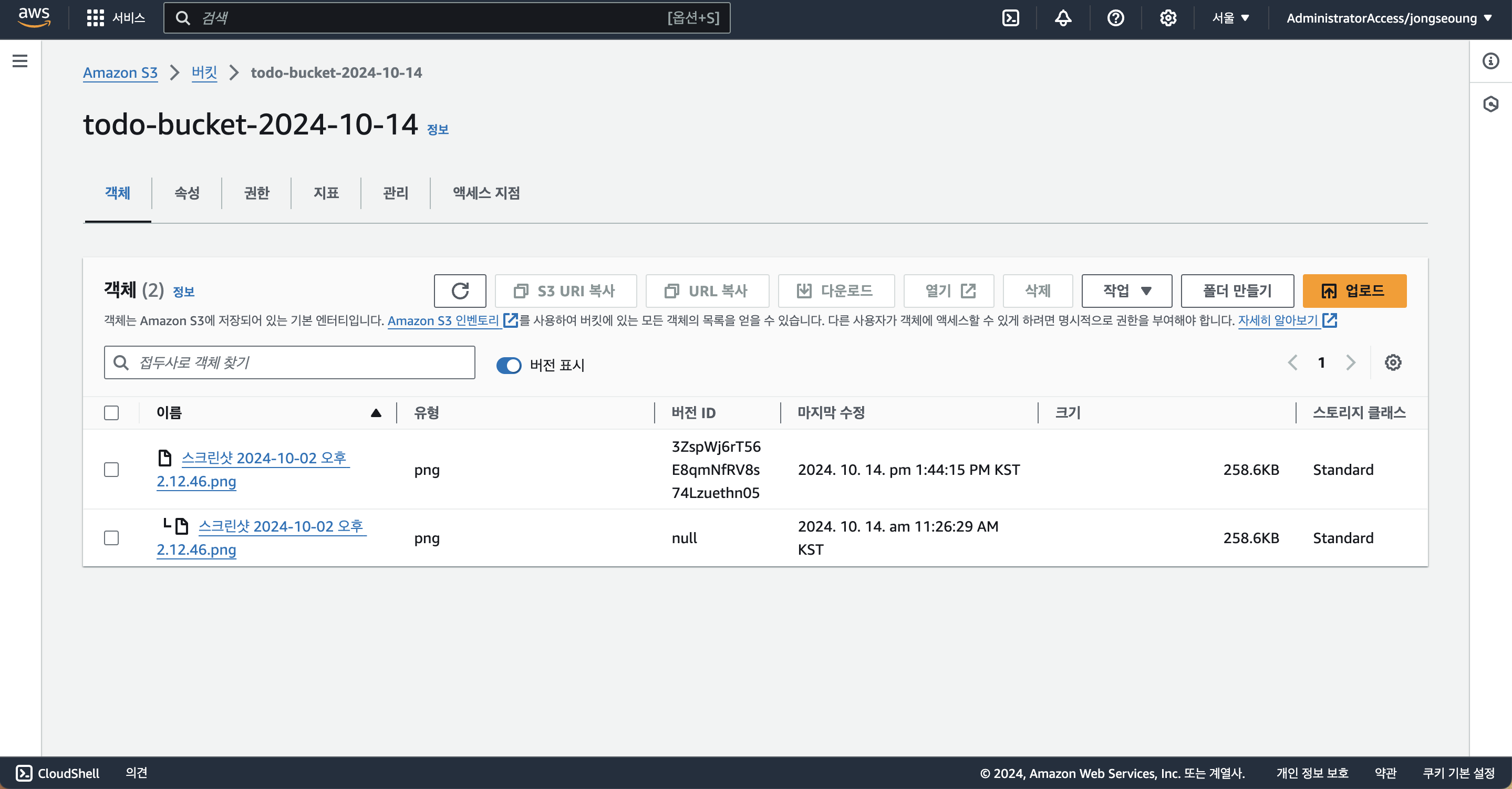Click the 폴더 만들기 button
This screenshot has width=1512, height=789.
[x=1237, y=290]
